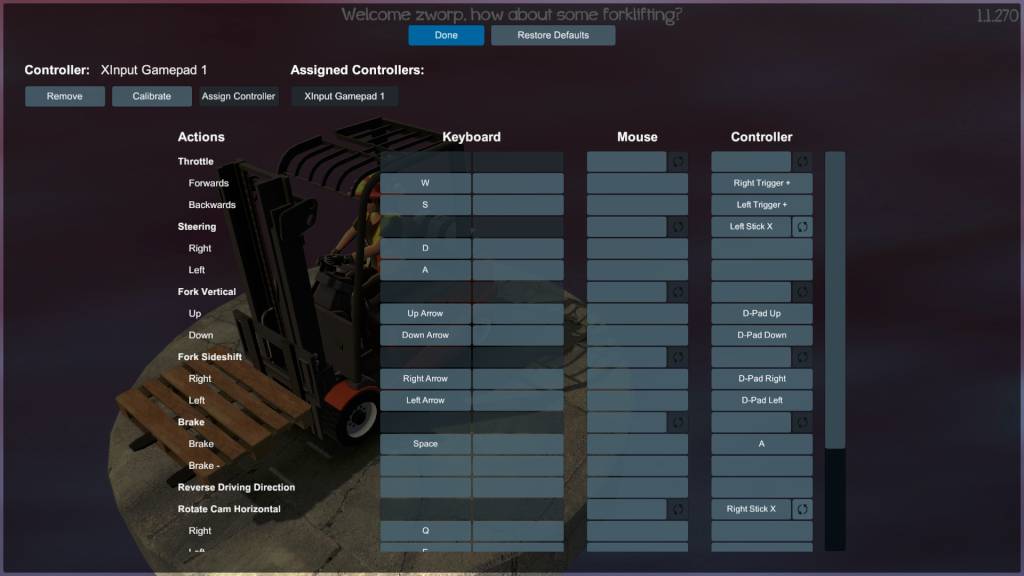Select XInput Gamepad 1 under Assigned Controllers
The height and width of the screenshot is (576, 1024).
click(344, 96)
